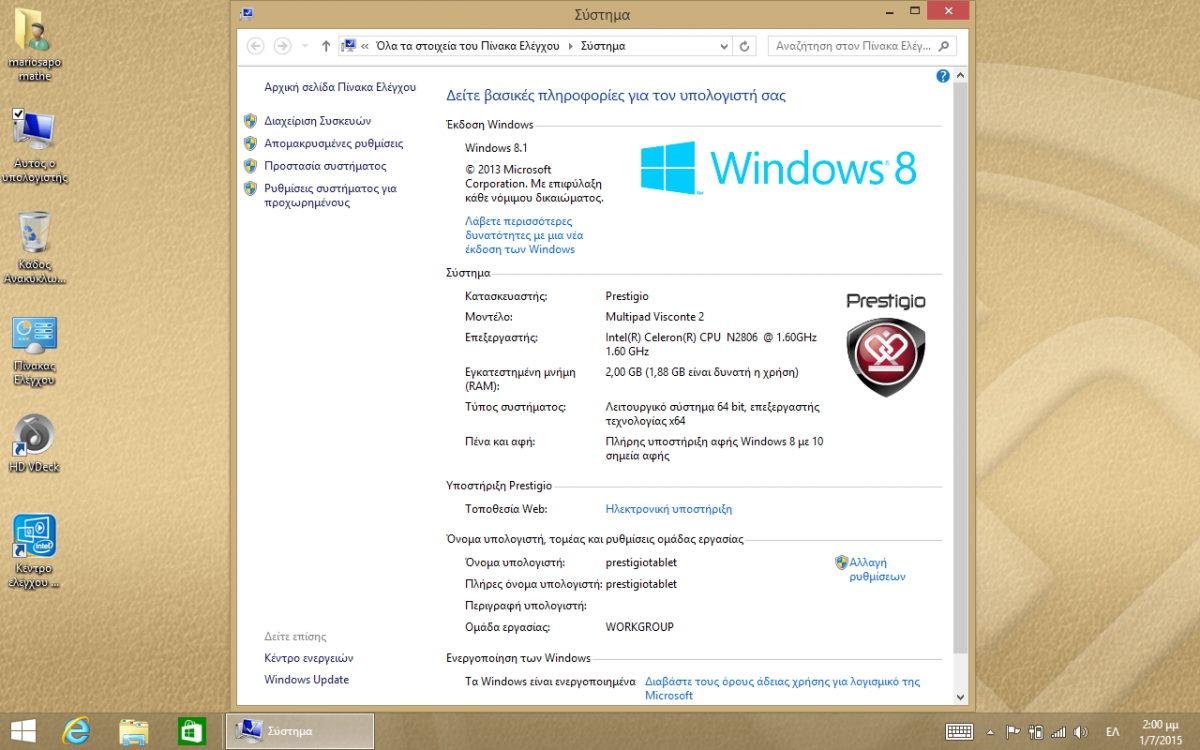Screen dimensions: 1200x750
Task: Click the 'Σύστημα' breadcrumb segment
Action: click(603, 46)
